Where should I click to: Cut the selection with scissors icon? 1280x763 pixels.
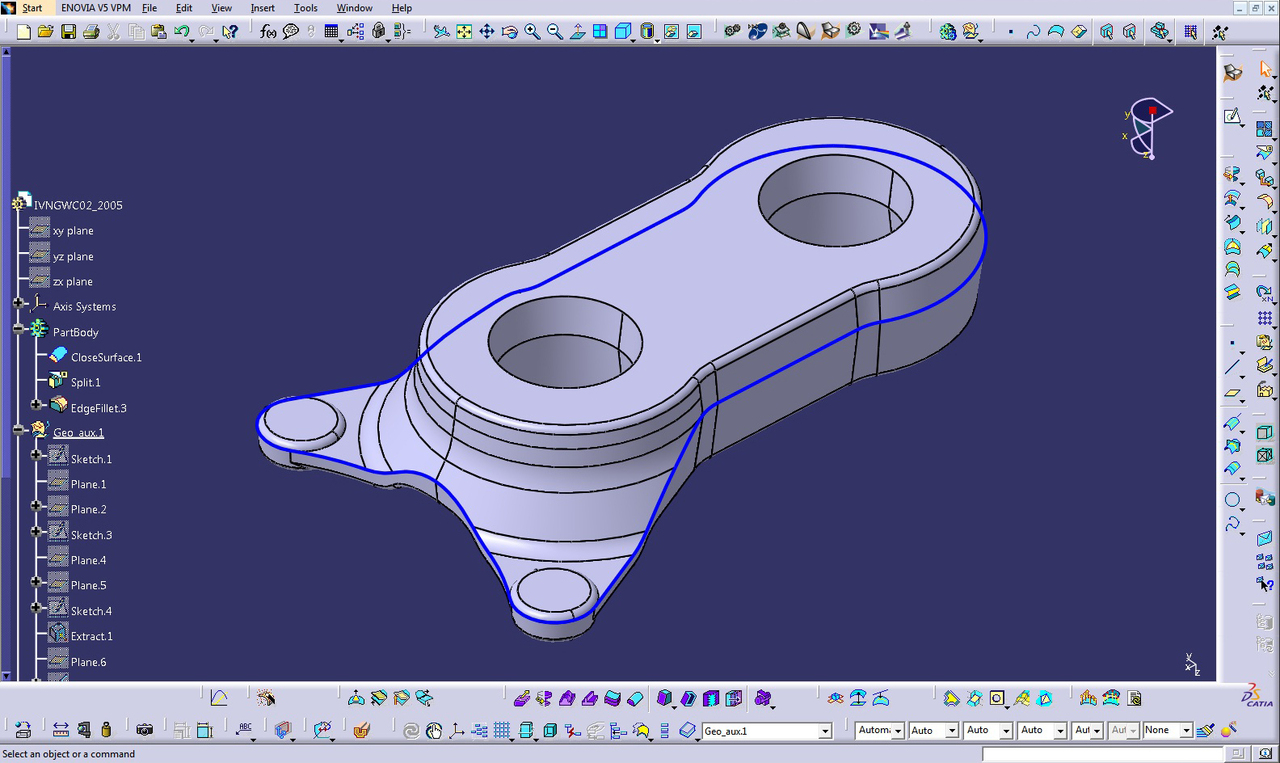pos(113,32)
